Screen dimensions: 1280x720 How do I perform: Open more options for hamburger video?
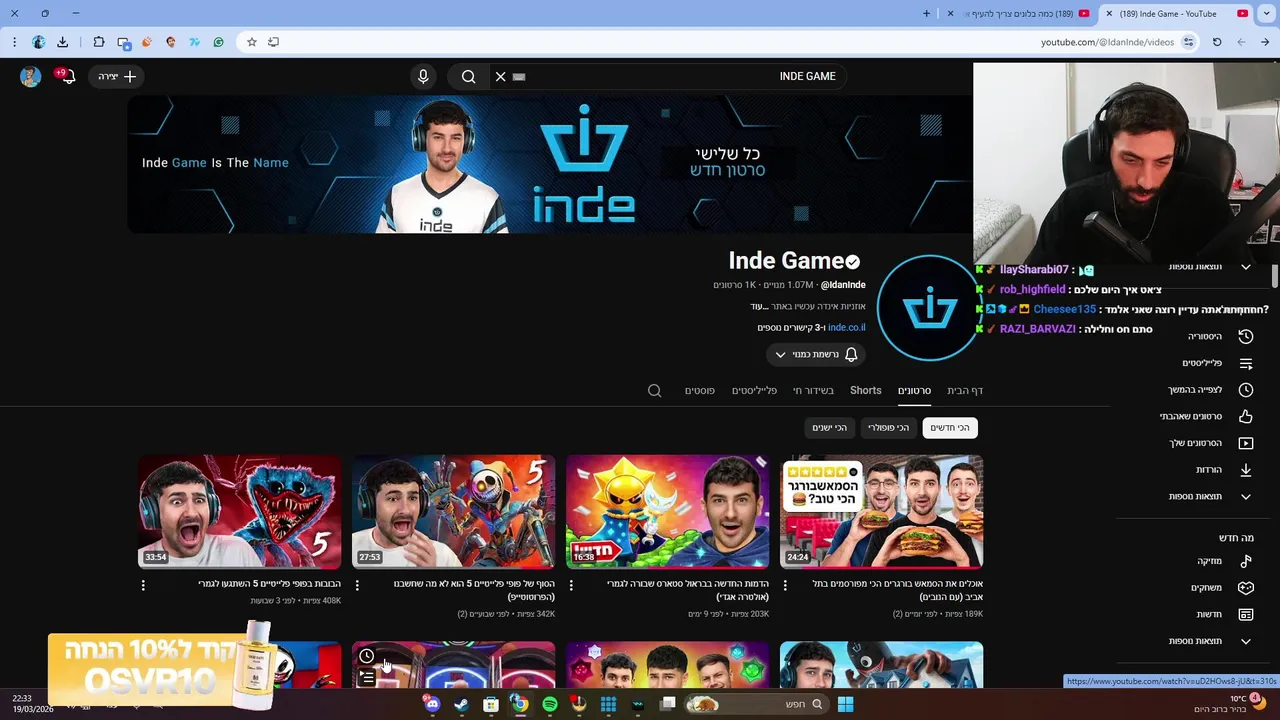tap(785, 585)
